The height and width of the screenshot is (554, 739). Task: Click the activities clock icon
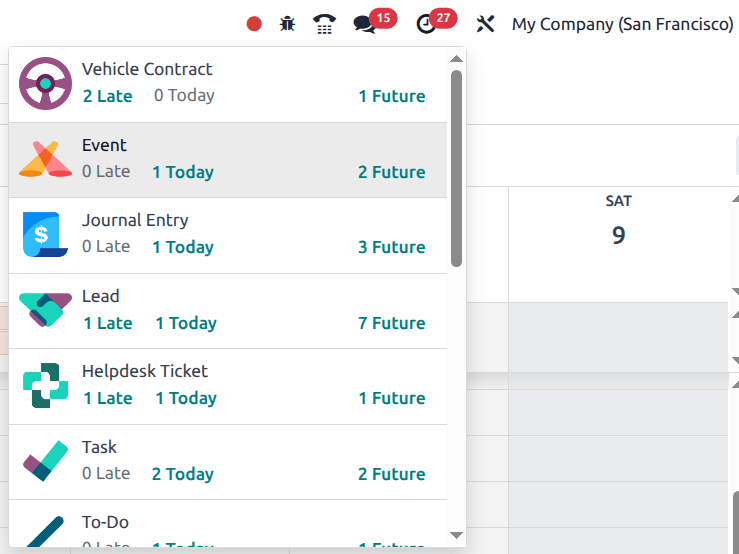coord(427,24)
